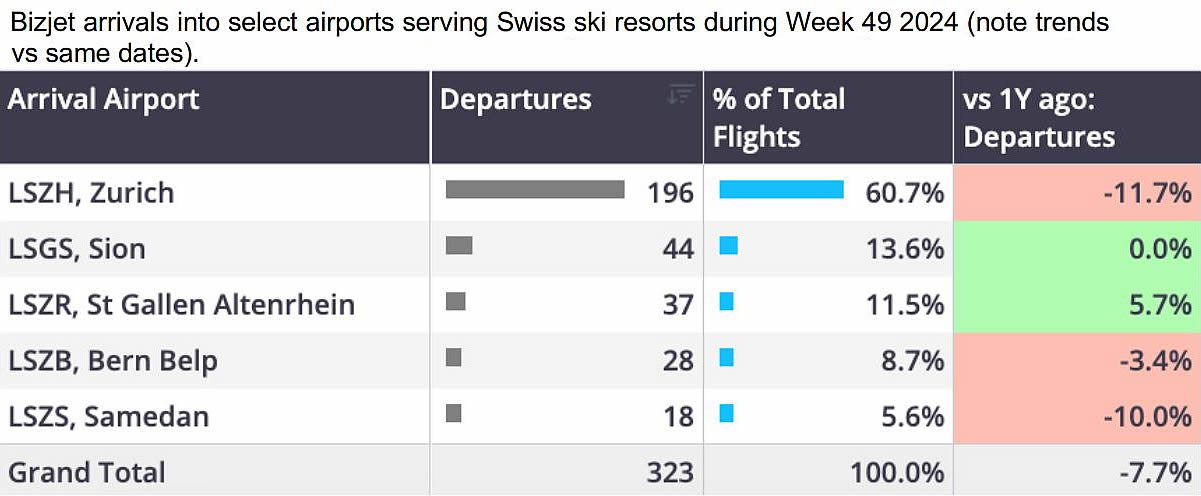Select the LSGS, Sion row label

coord(77,248)
